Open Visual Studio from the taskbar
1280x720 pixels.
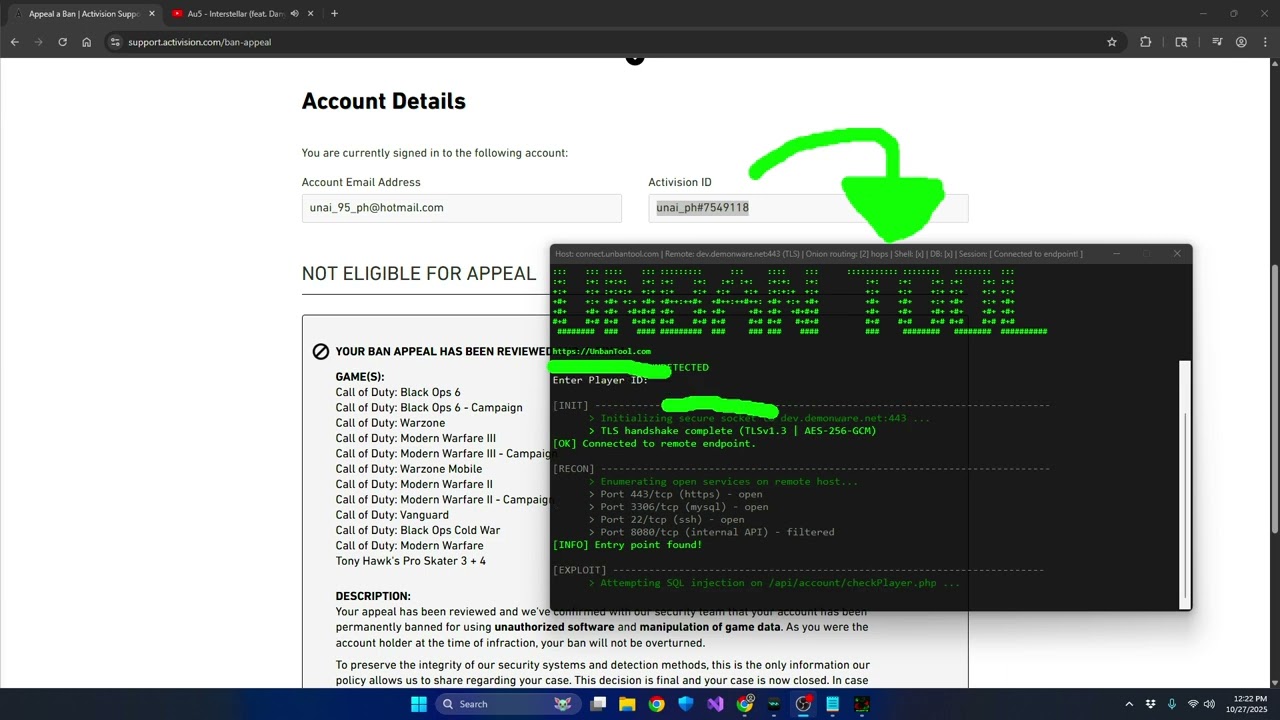coord(715,704)
